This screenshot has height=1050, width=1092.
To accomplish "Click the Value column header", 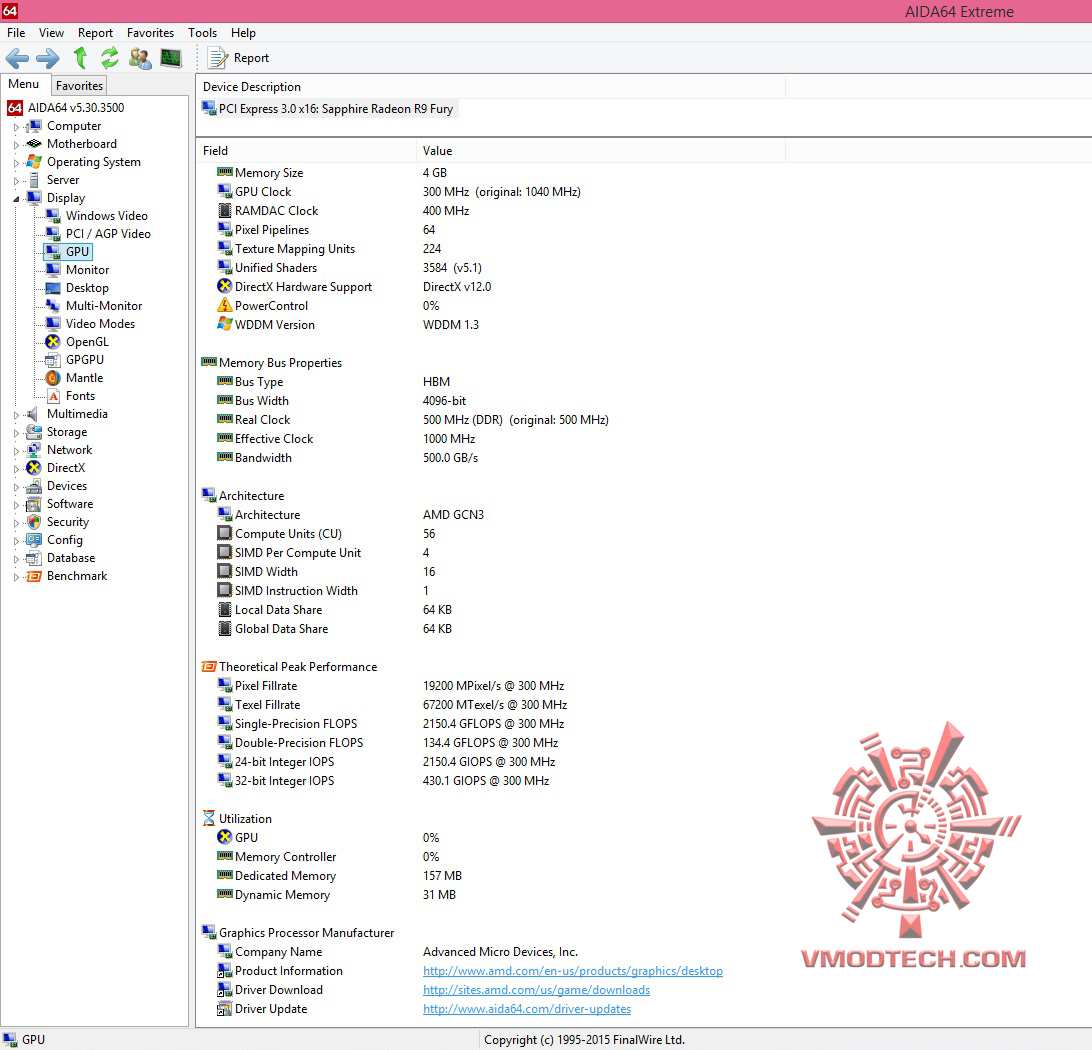I will point(601,150).
